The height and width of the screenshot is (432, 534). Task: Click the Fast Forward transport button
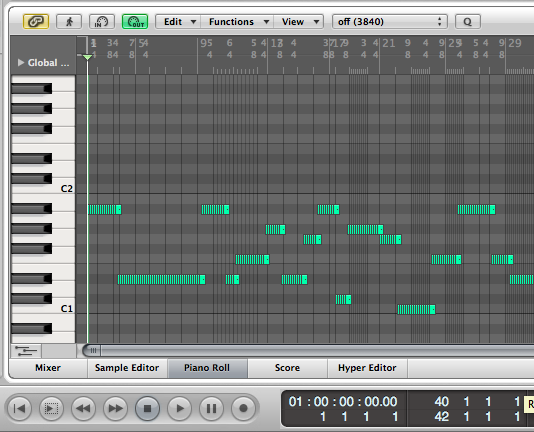(x=115, y=408)
